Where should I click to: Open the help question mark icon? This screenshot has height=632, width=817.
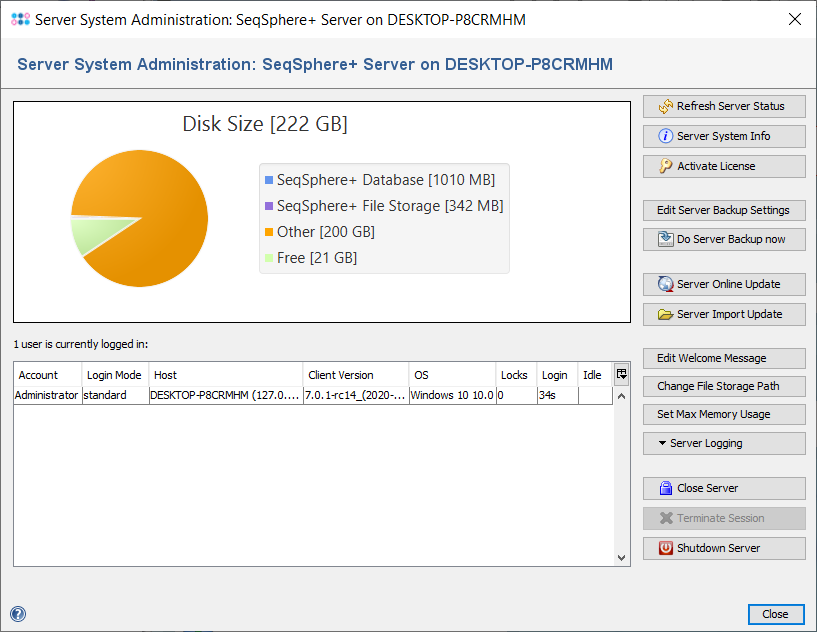pyautogui.click(x=18, y=614)
